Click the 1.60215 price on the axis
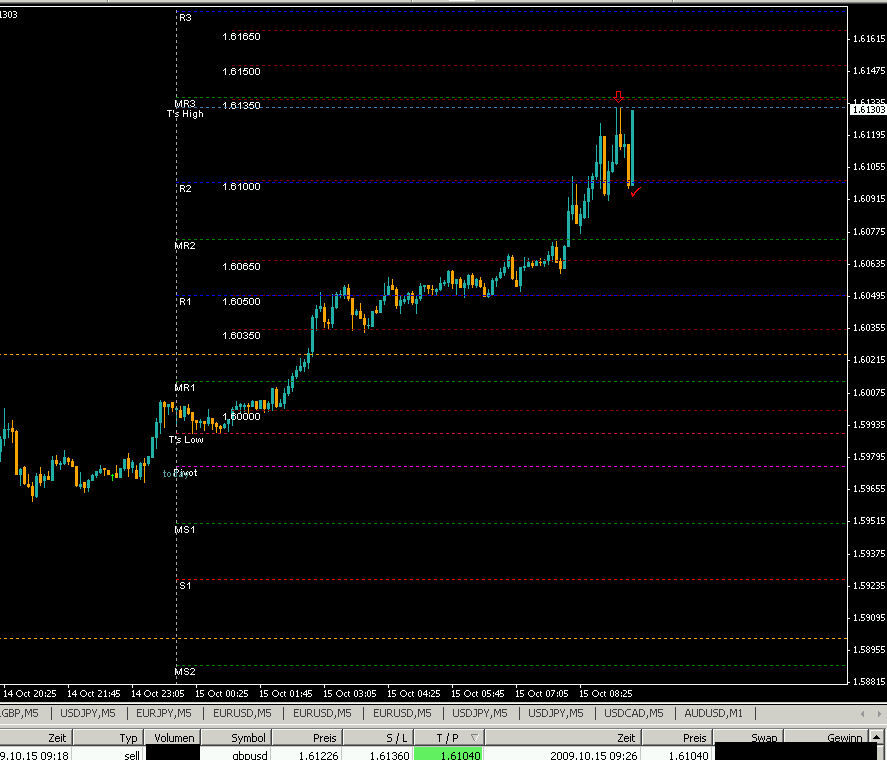Screen dimensions: 887x760 coord(869,360)
